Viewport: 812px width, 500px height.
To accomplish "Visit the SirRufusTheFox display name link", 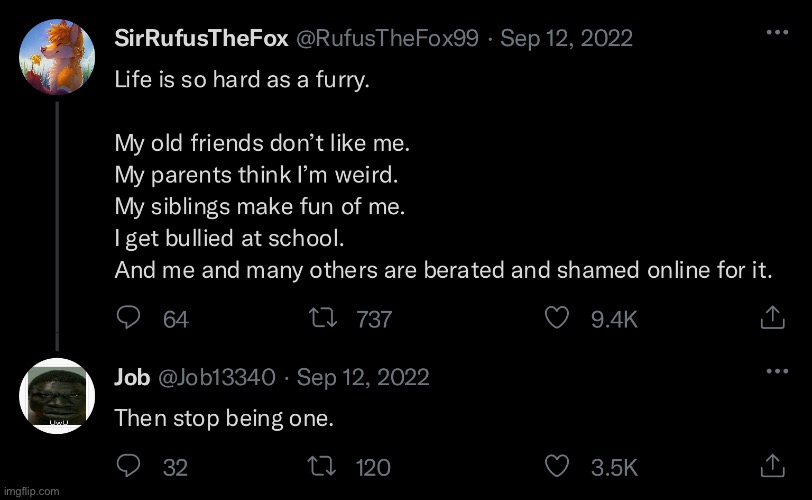I will [201, 38].
